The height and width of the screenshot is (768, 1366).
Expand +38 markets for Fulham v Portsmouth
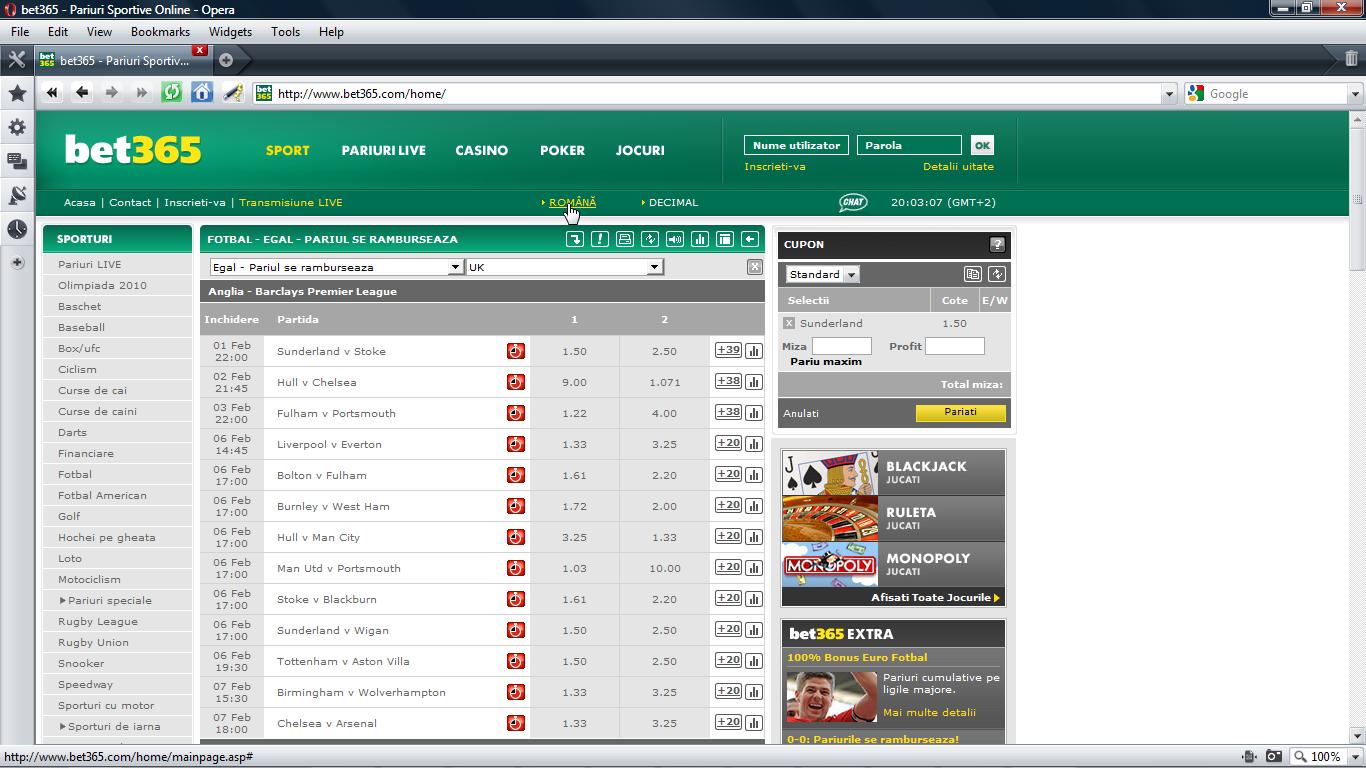pyautogui.click(x=728, y=412)
